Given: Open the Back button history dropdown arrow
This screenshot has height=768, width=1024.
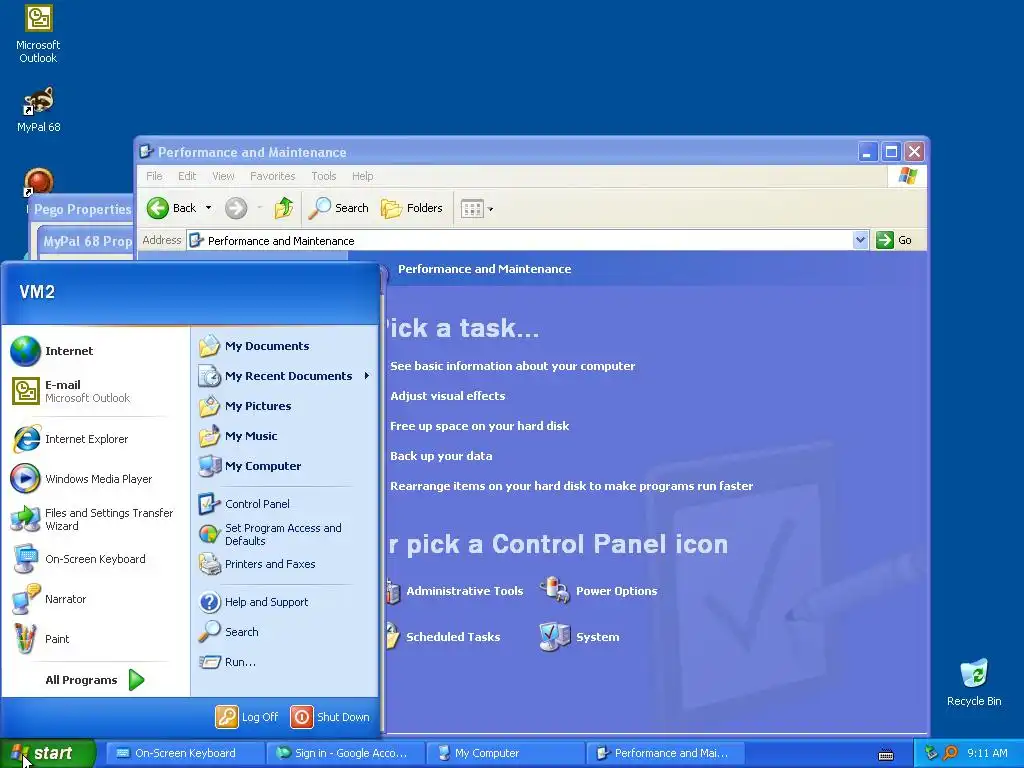Looking at the screenshot, I should tap(208, 208).
